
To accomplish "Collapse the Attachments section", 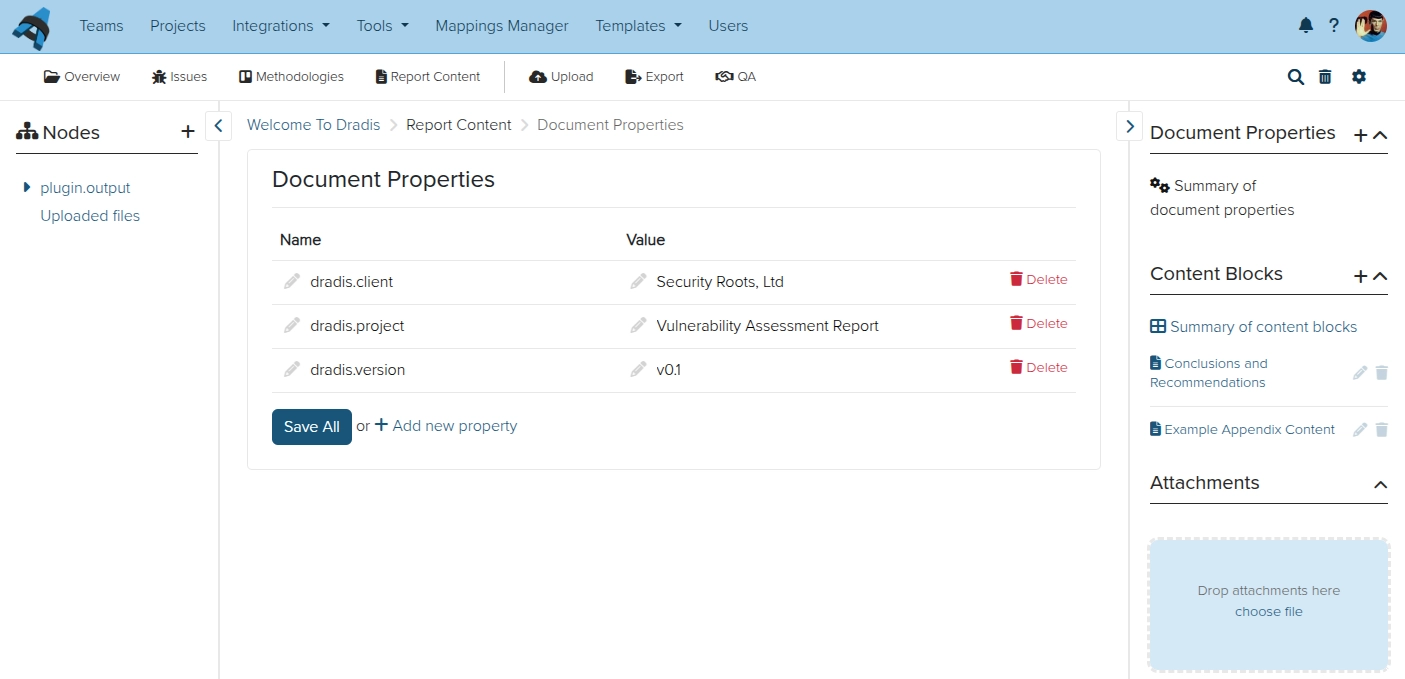I will click(1380, 485).
